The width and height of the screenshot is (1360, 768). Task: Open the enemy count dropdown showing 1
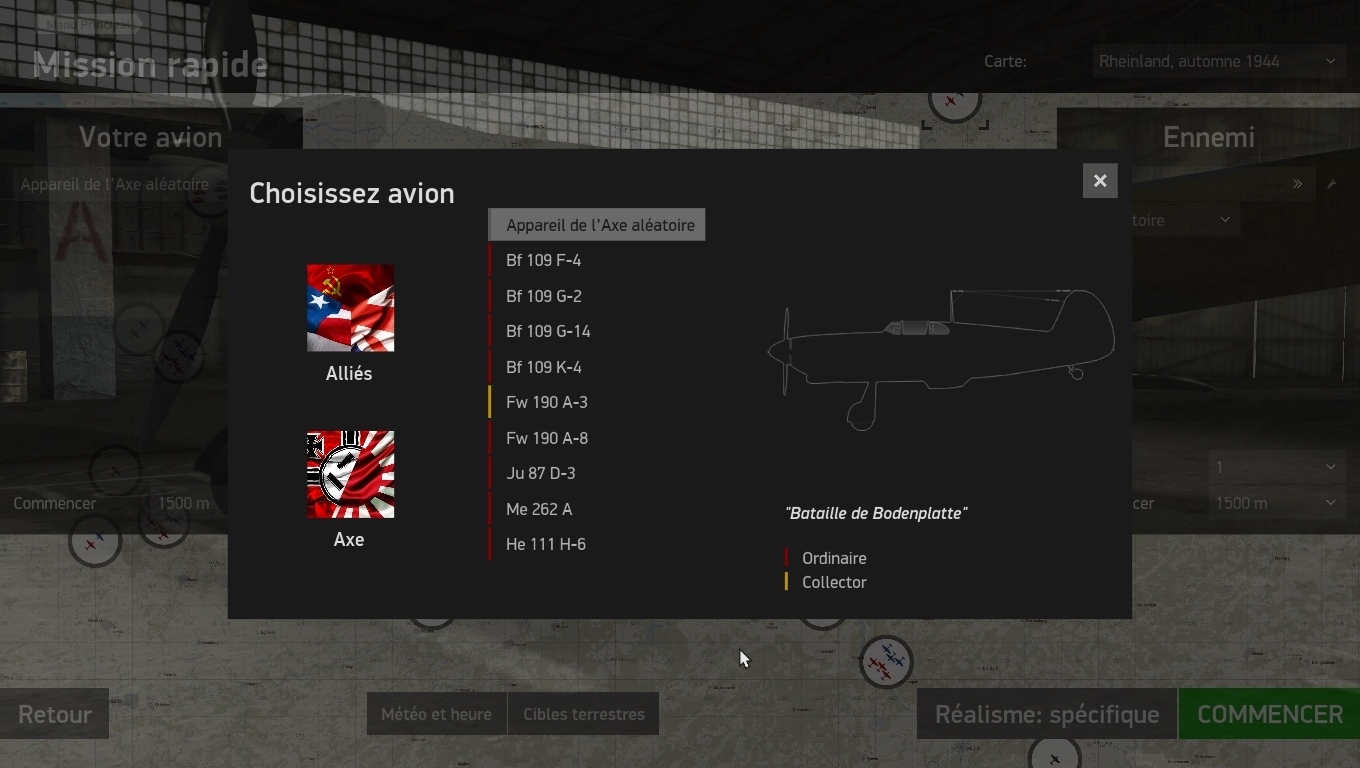1276,467
